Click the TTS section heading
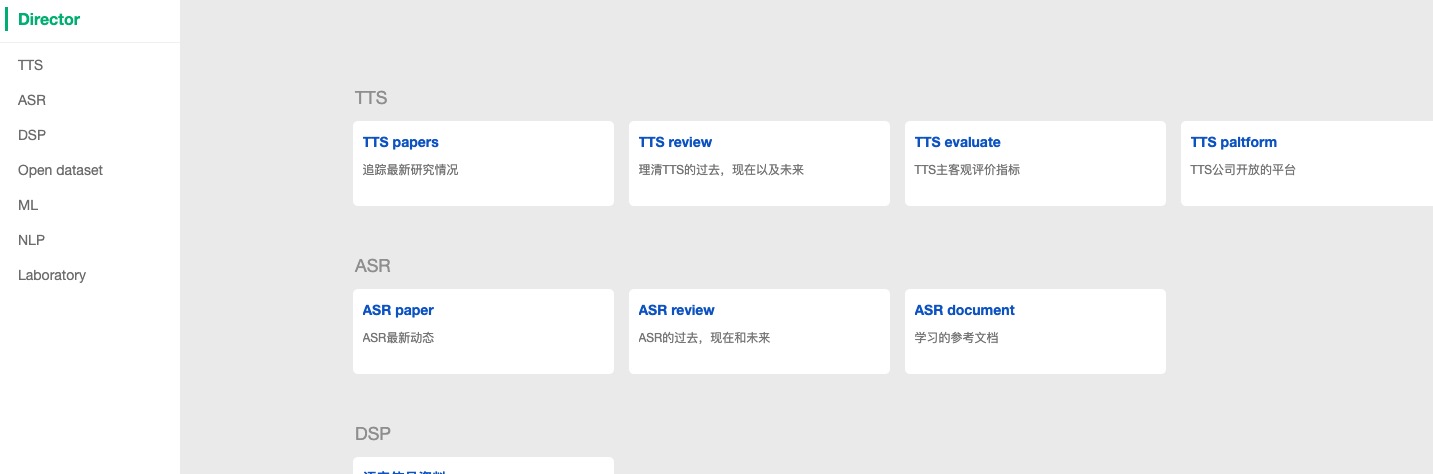 pos(371,98)
